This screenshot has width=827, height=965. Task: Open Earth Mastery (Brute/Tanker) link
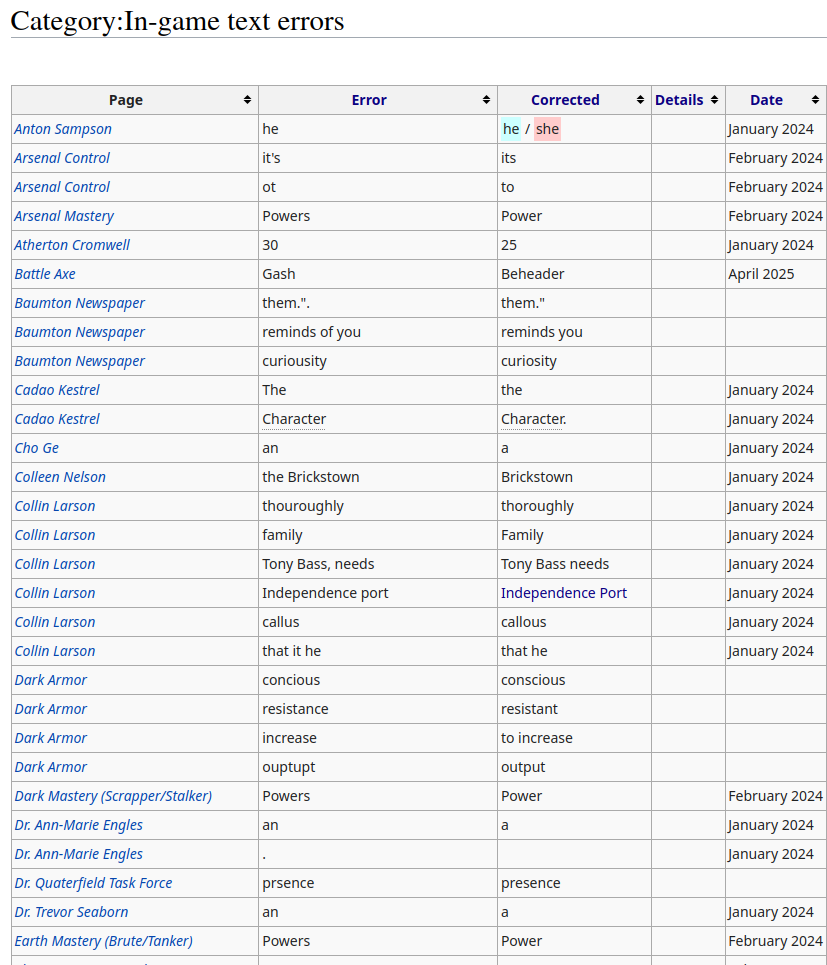coord(103,941)
